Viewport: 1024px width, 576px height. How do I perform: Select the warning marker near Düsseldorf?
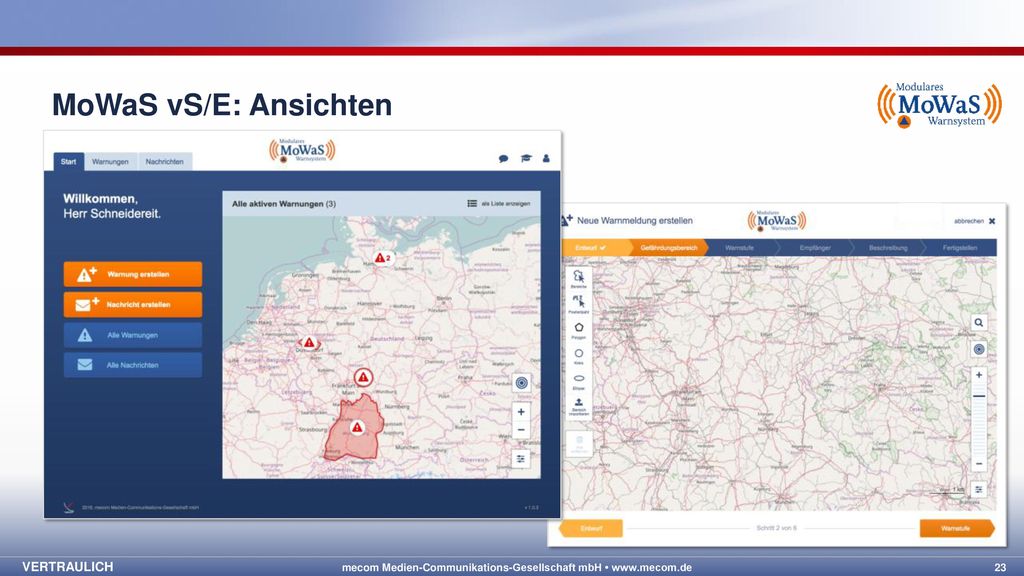coord(309,342)
